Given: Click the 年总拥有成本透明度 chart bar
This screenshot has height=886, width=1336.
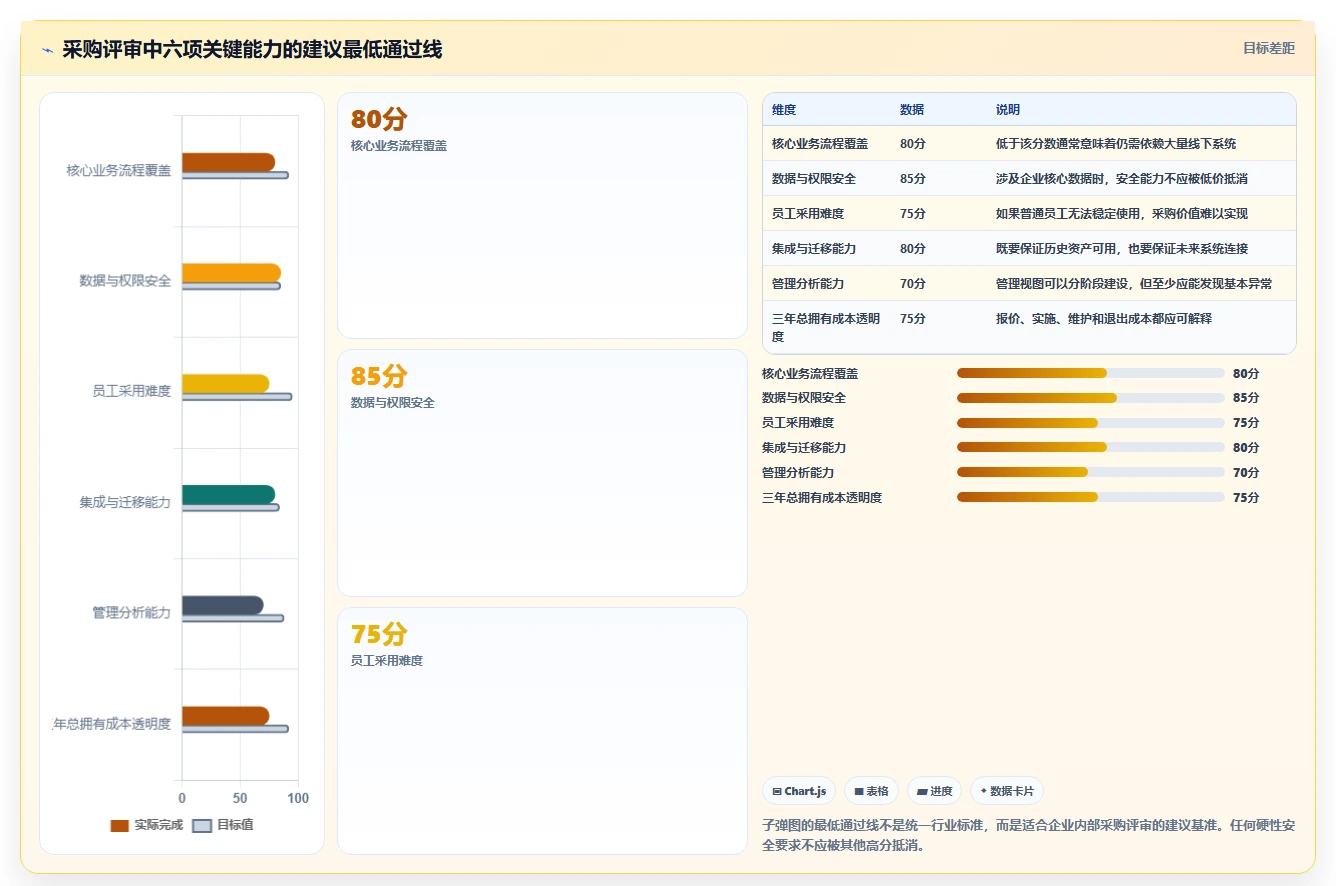Looking at the screenshot, I should pyautogui.click(x=225, y=715).
